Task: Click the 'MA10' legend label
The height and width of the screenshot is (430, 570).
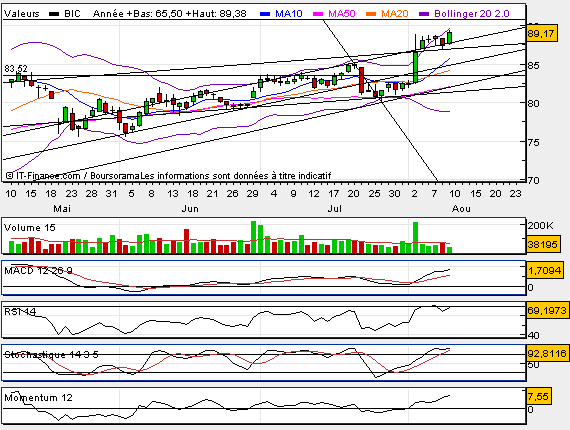Action: click(289, 14)
